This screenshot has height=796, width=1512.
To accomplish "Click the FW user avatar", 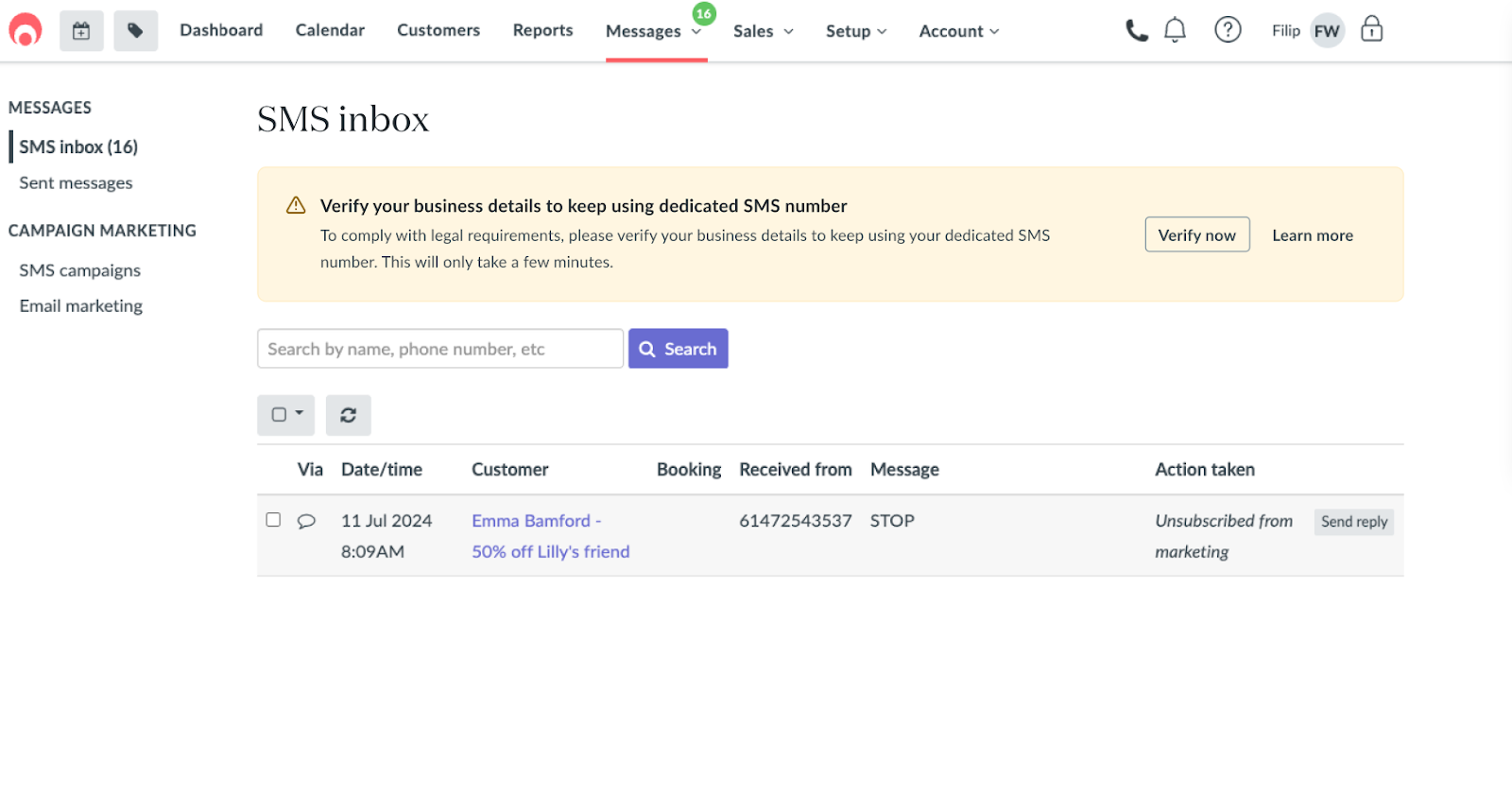I will tap(1327, 31).
